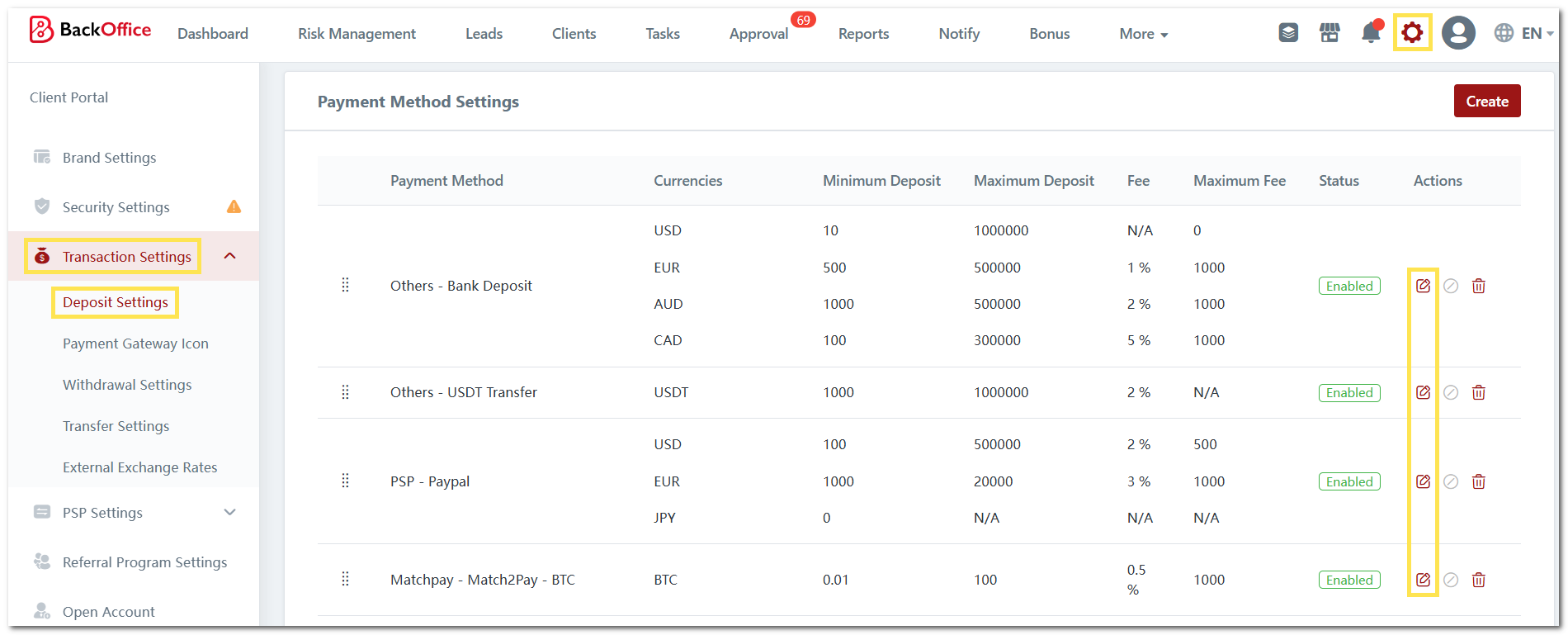Open the notifications bell

tap(1371, 33)
